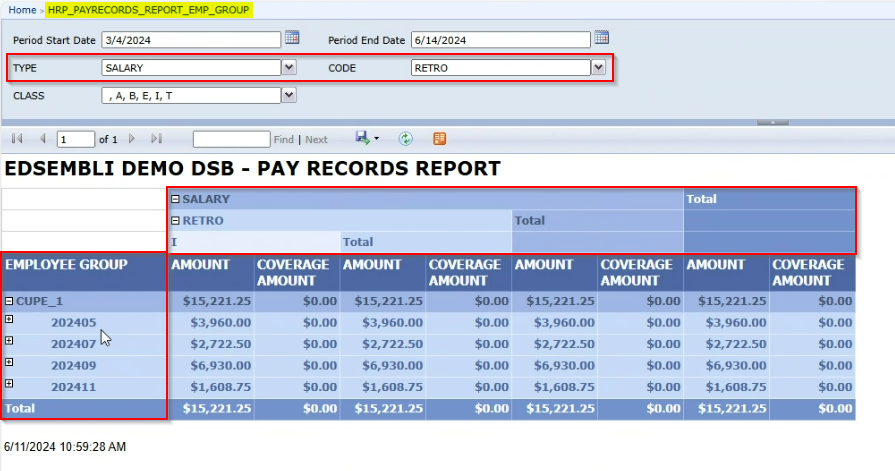895x471 pixels.
Task: Expand the 202407 row
Action: coord(9,340)
